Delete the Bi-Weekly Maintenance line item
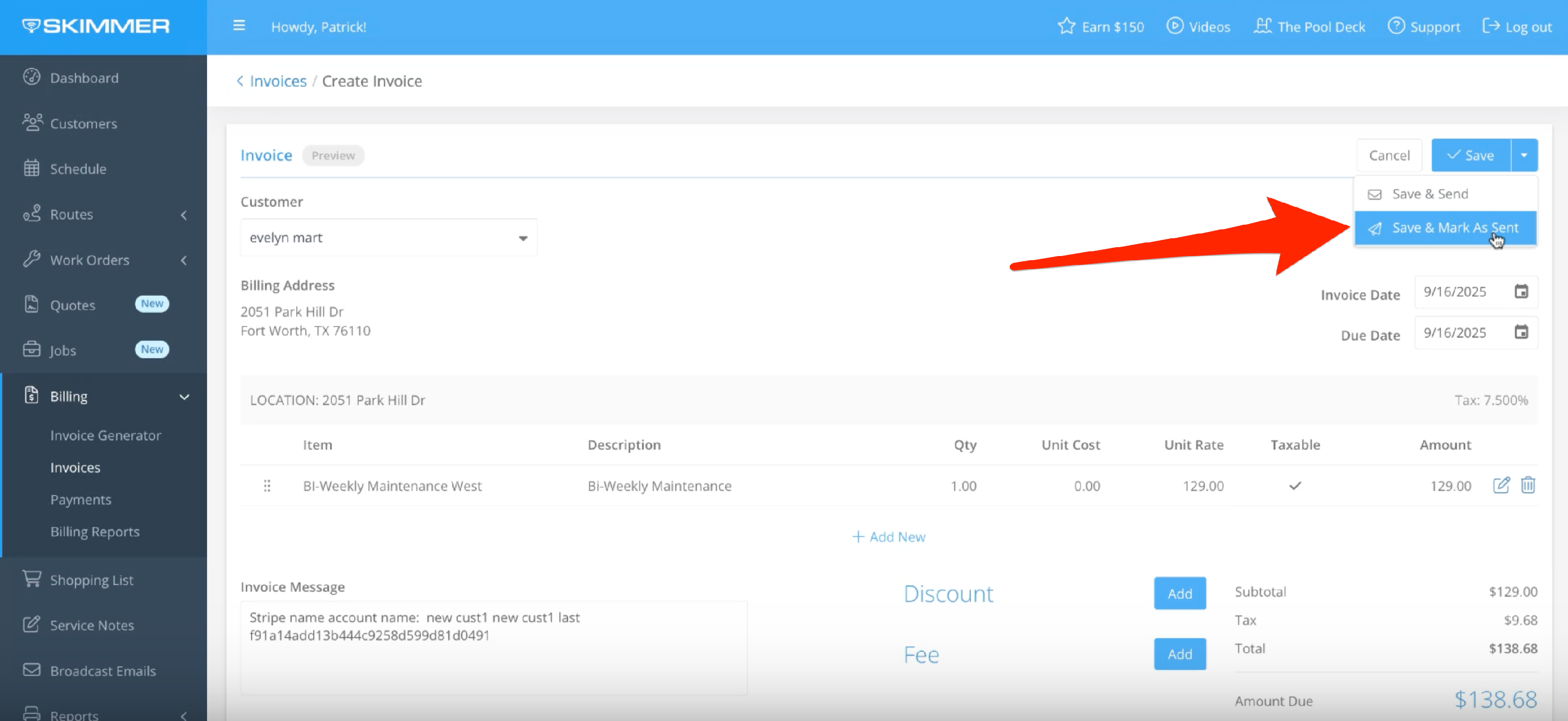This screenshot has height=721, width=1568. tap(1527, 485)
